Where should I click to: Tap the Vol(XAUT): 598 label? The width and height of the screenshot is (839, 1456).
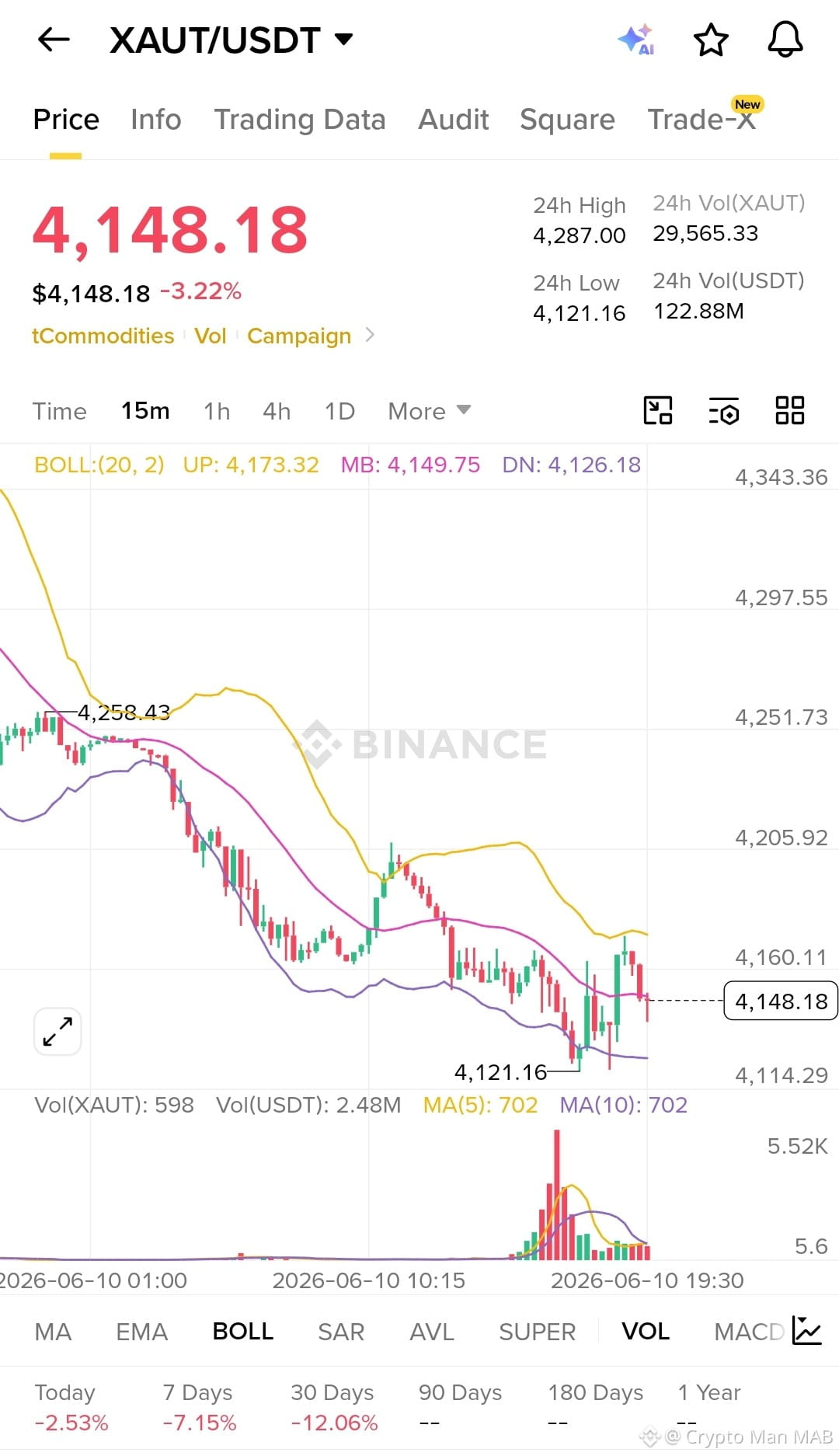(x=114, y=1105)
